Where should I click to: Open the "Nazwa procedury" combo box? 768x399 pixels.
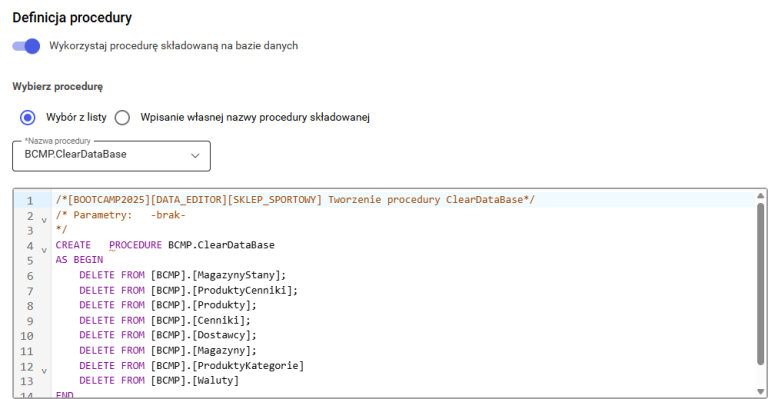click(x=112, y=156)
